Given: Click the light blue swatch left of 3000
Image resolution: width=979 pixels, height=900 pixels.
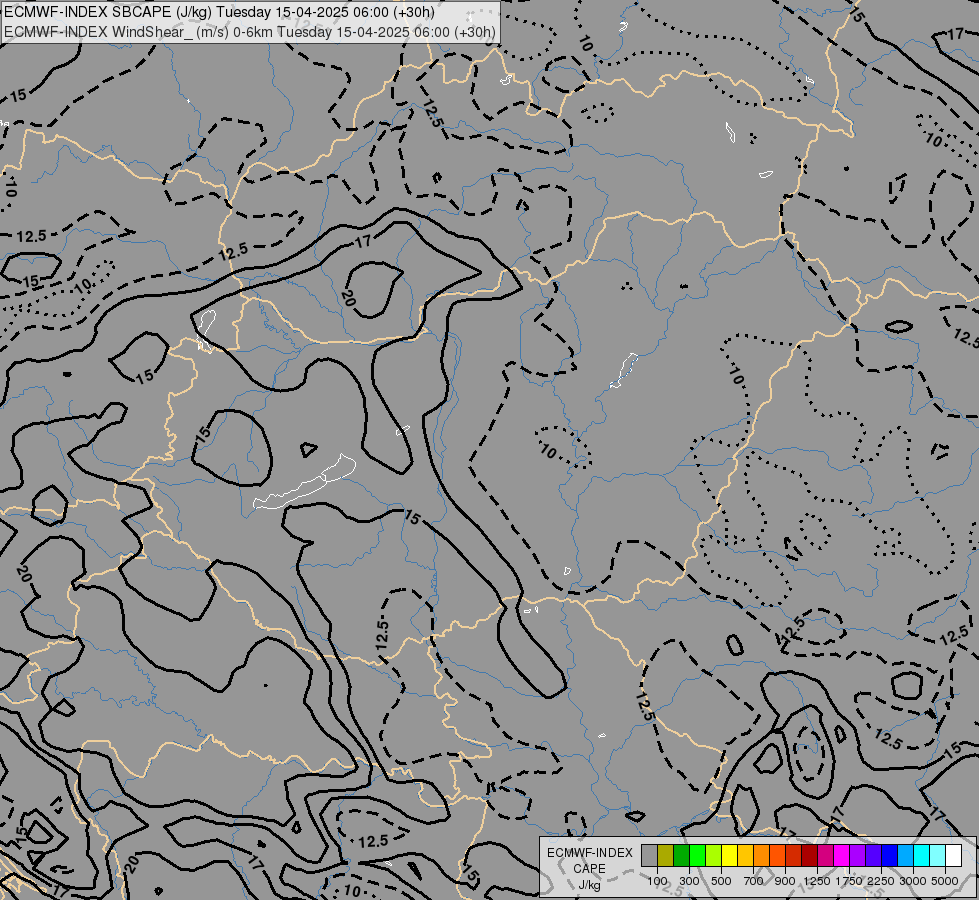Looking at the screenshot, I should pos(905,855).
